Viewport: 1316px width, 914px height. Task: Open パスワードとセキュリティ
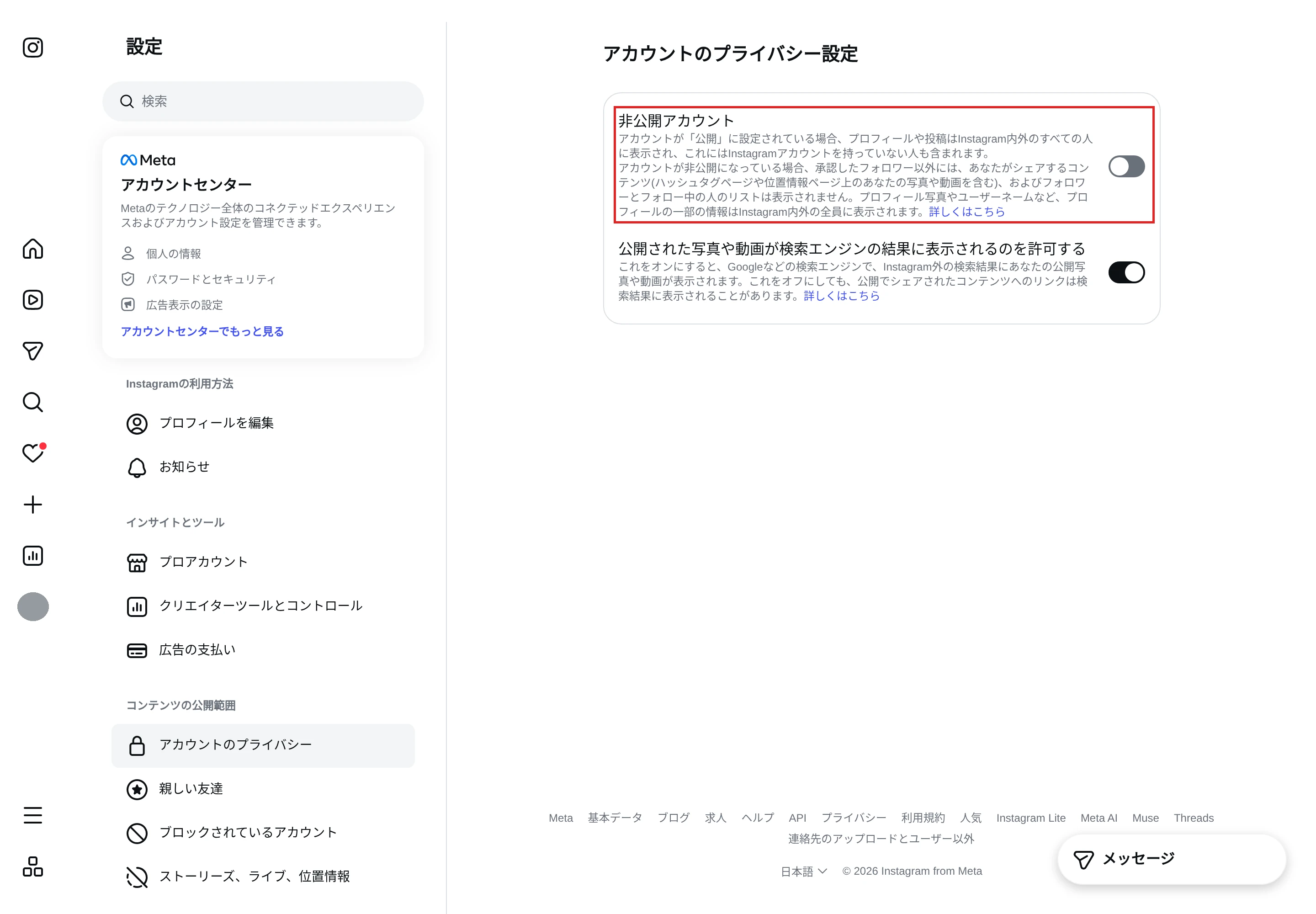(199, 280)
